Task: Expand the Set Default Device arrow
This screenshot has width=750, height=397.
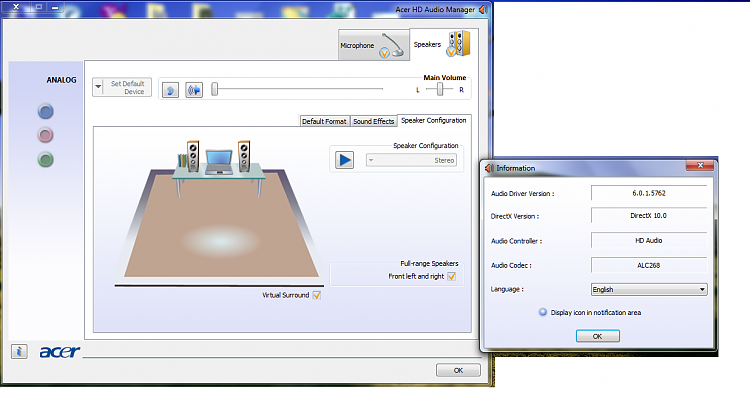Action: point(98,87)
